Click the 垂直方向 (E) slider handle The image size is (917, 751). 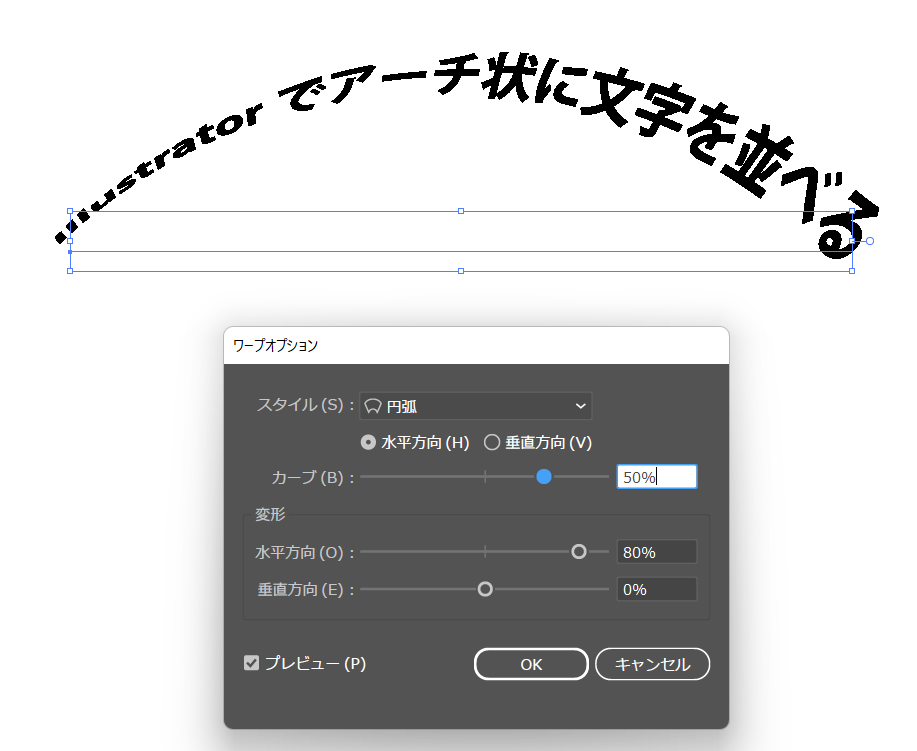(485, 589)
